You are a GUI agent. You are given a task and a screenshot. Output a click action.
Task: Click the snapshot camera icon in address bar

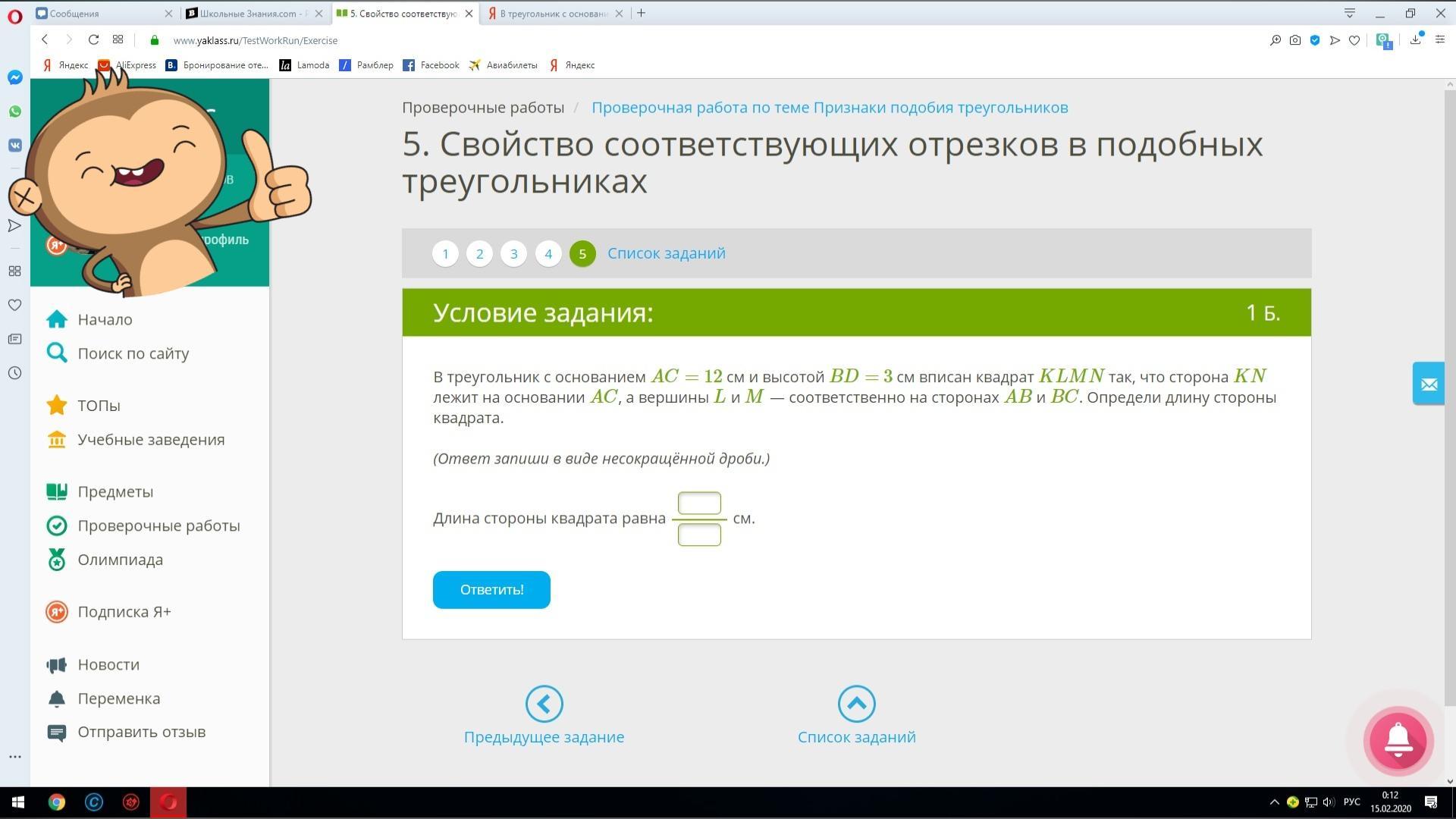[1295, 40]
